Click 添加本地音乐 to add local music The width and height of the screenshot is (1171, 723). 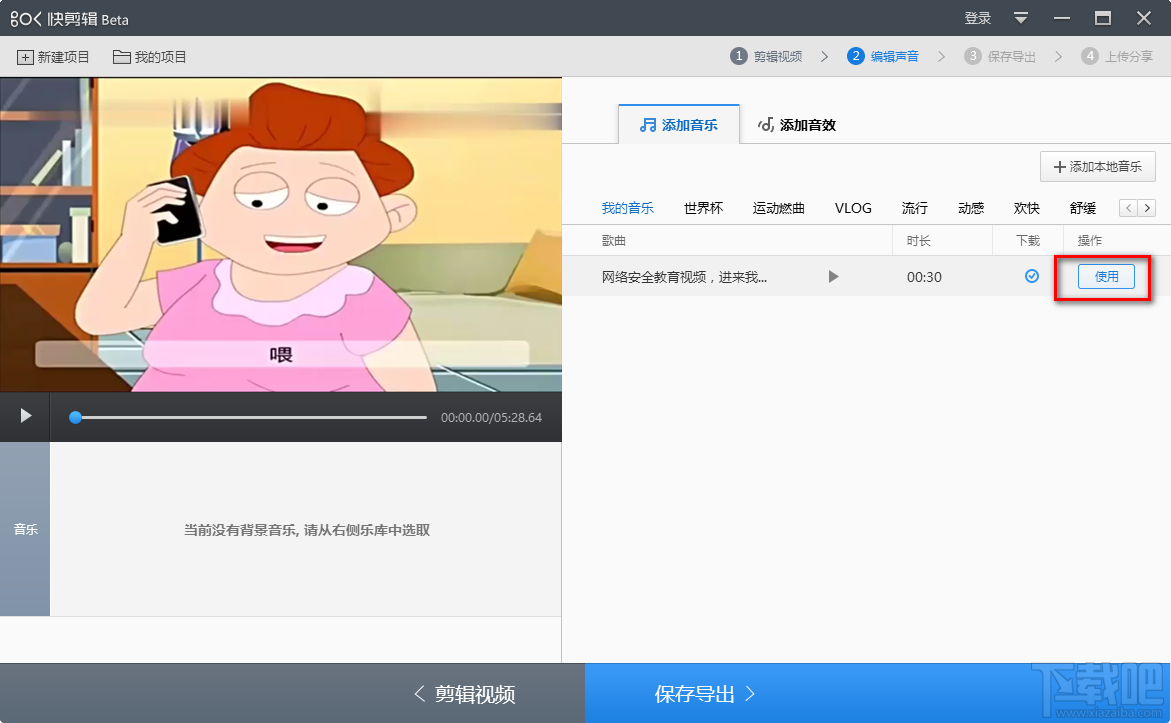pyautogui.click(x=1098, y=166)
